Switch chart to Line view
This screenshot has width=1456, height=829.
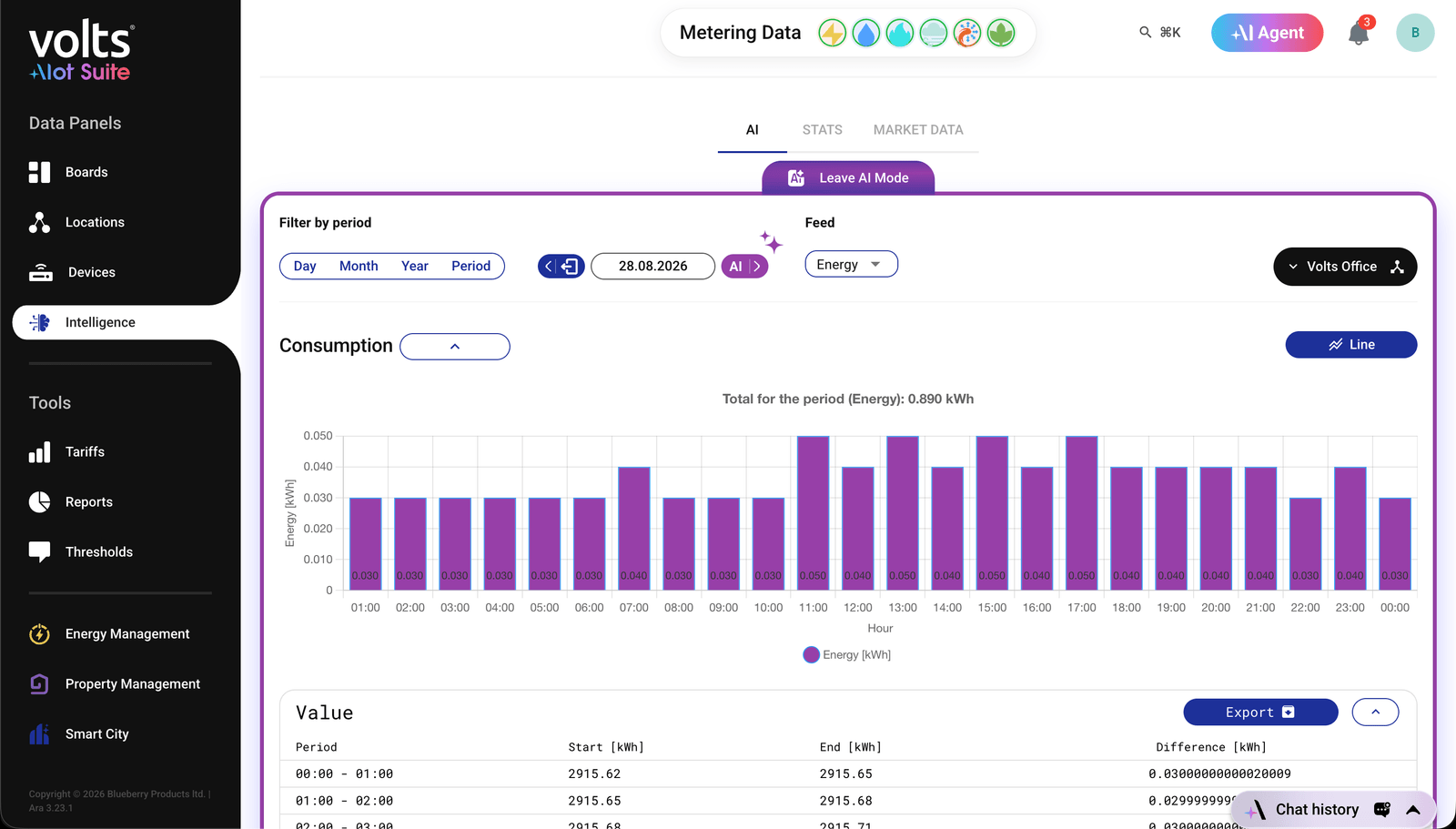[x=1350, y=345]
